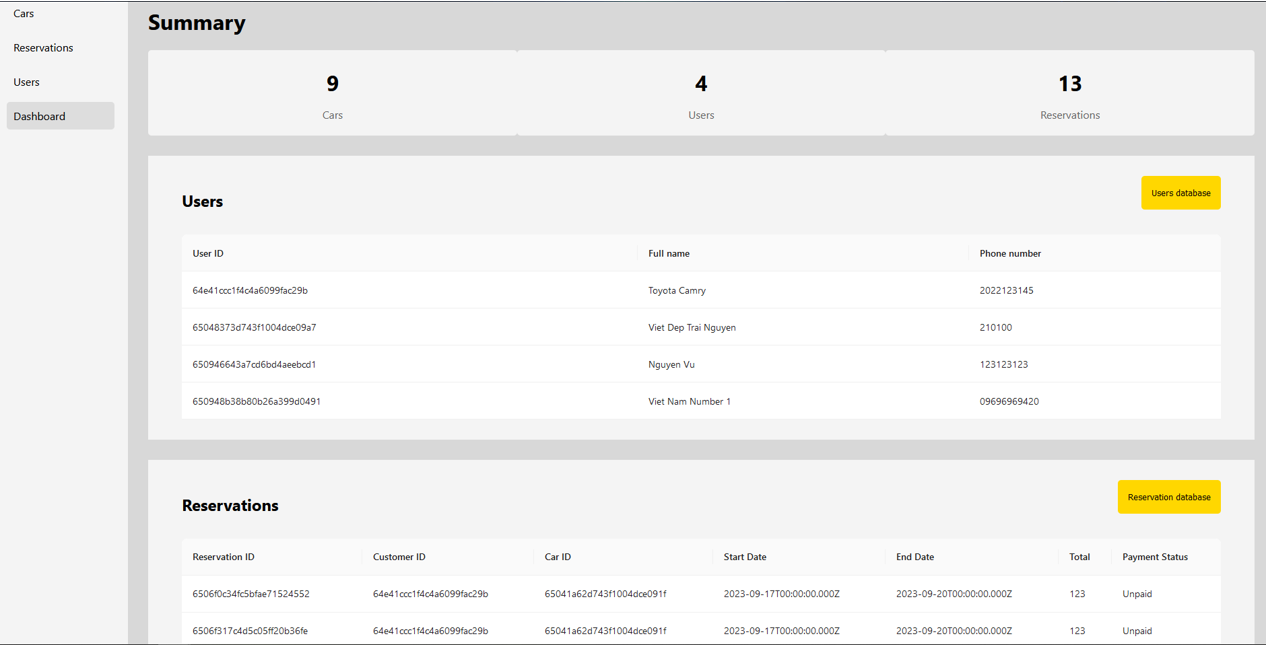Image resolution: width=1266 pixels, height=645 pixels.
Task: Click phone number 210100
Action: [x=995, y=328]
